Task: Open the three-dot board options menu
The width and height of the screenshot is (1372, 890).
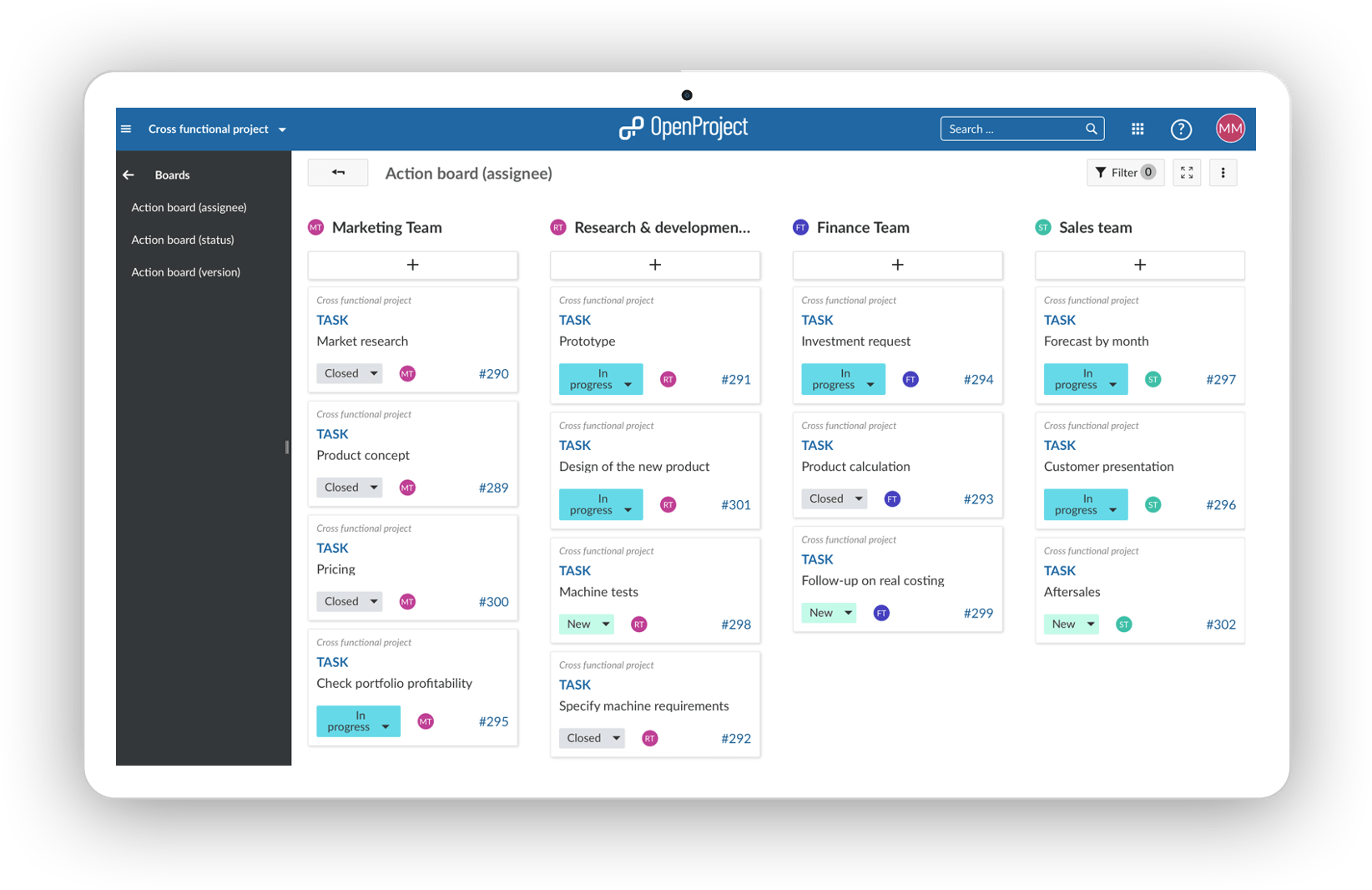Action: pyautogui.click(x=1223, y=173)
